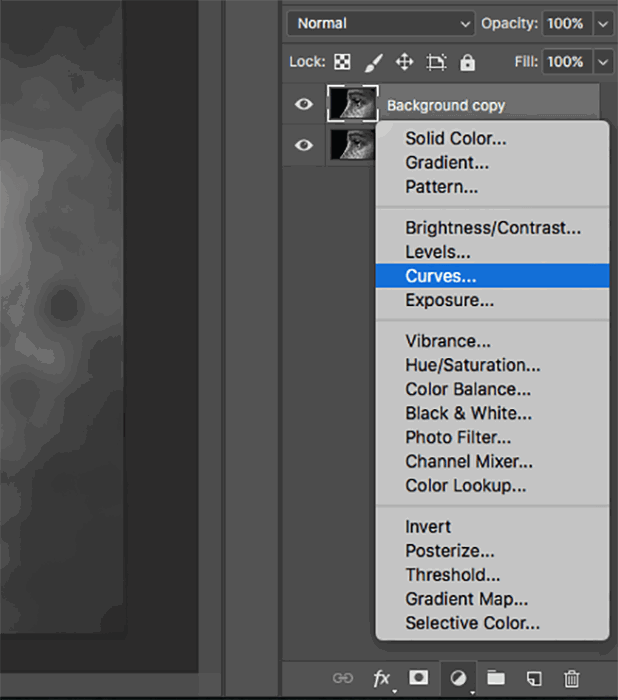Add a Channel Mixer... adjustment

pyautogui.click(x=493, y=462)
